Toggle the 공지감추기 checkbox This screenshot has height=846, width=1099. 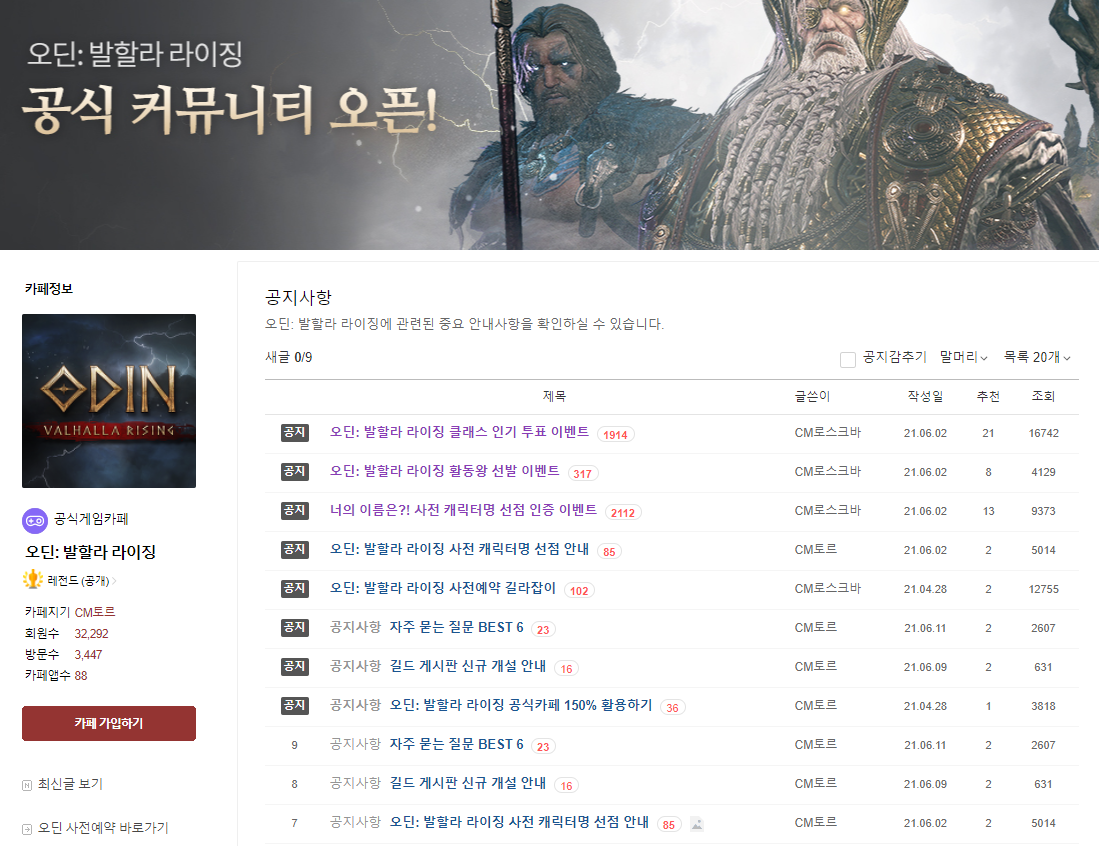click(847, 360)
